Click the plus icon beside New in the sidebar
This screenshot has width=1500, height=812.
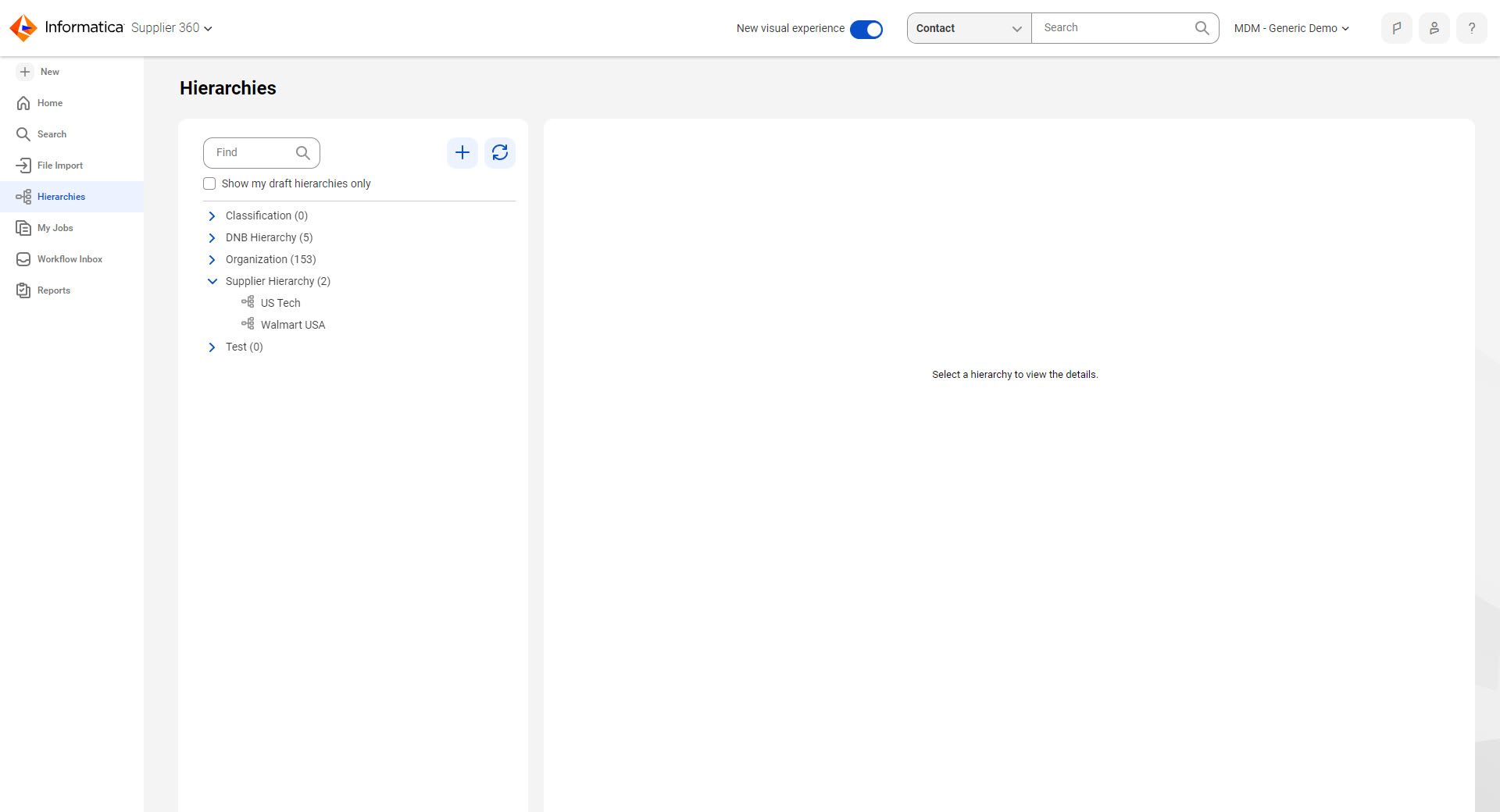(25, 72)
